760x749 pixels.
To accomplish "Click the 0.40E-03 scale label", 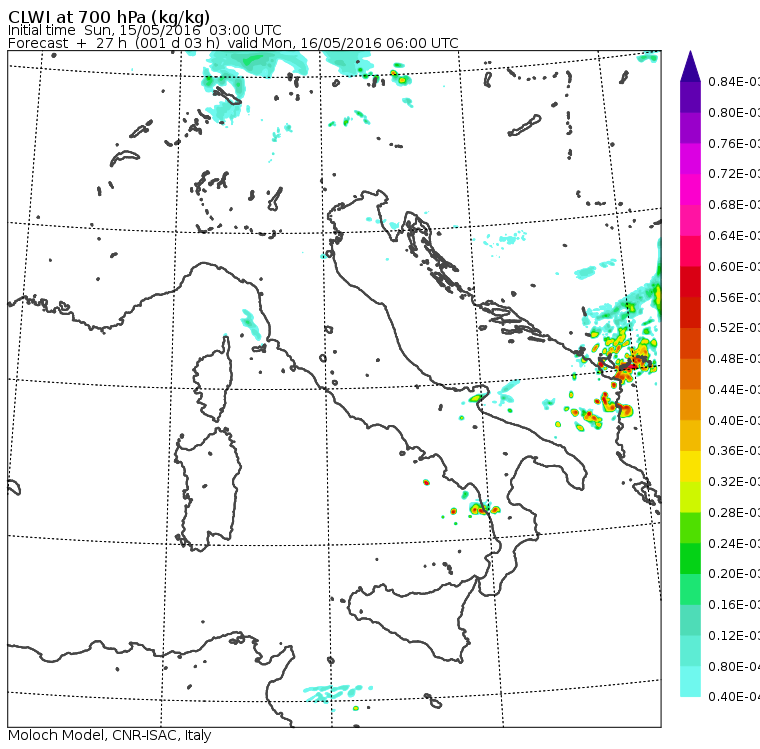I will pyautogui.click(x=734, y=420).
